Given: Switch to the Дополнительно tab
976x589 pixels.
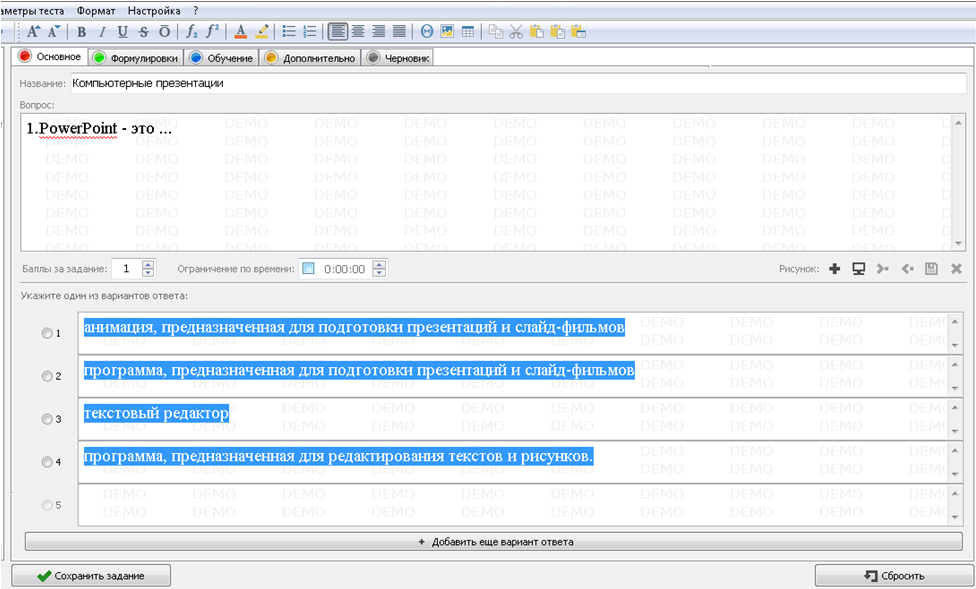Looking at the screenshot, I should tap(310, 58).
